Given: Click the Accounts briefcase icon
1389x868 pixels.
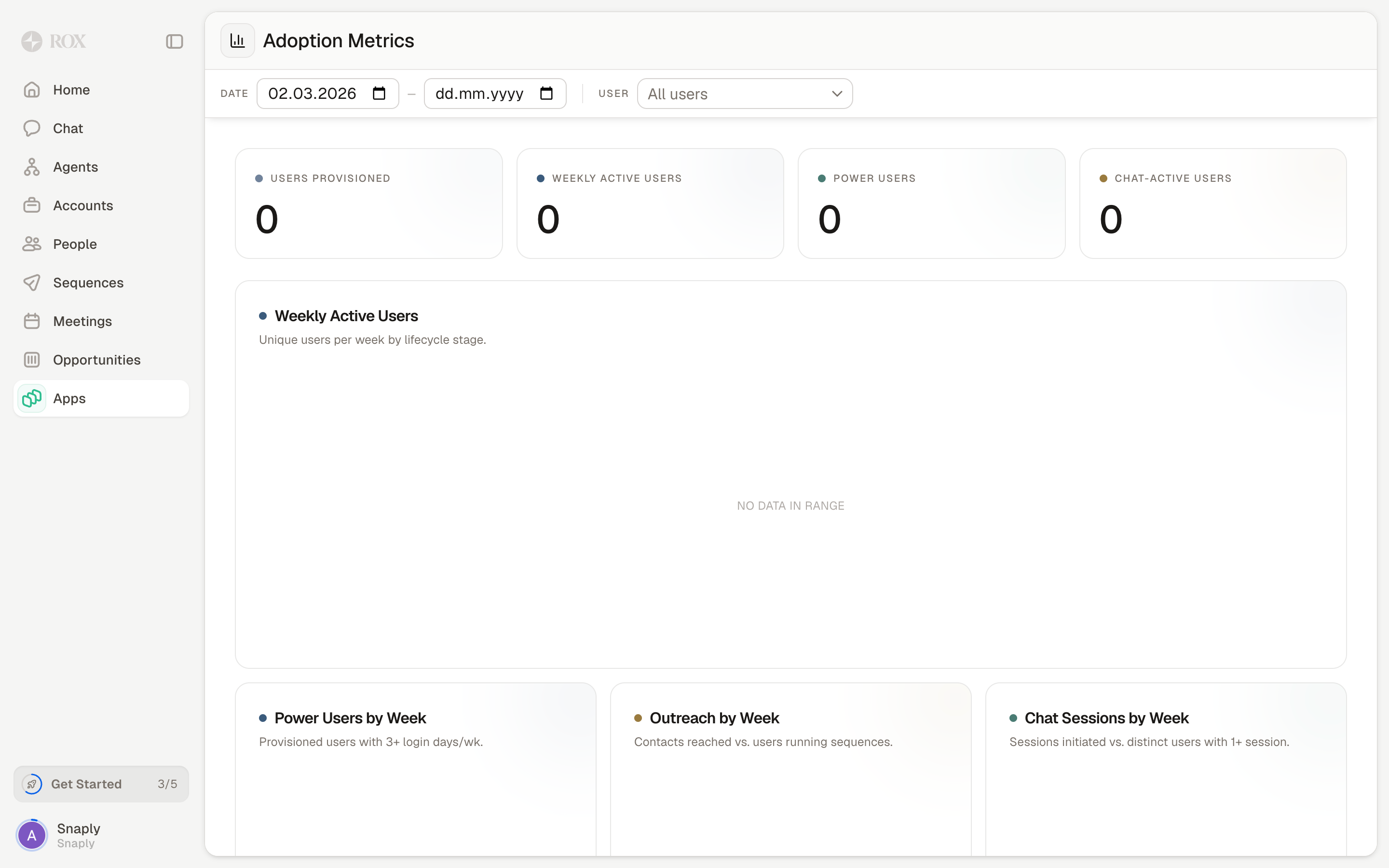Looking at the screenshot, I should click(x=31, y=205).
